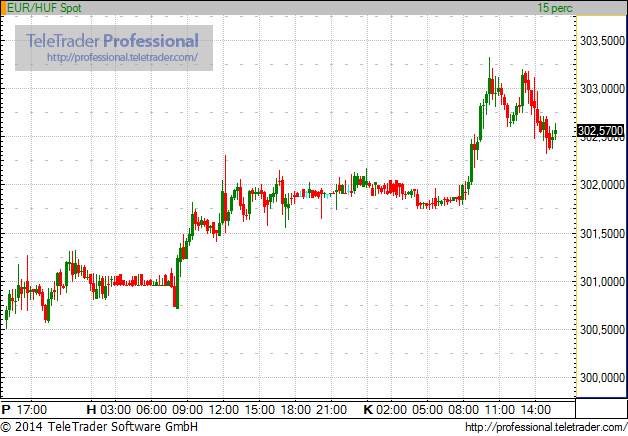
Task: Select the 300,5000 price axis label
Action: tap(602, 330)
